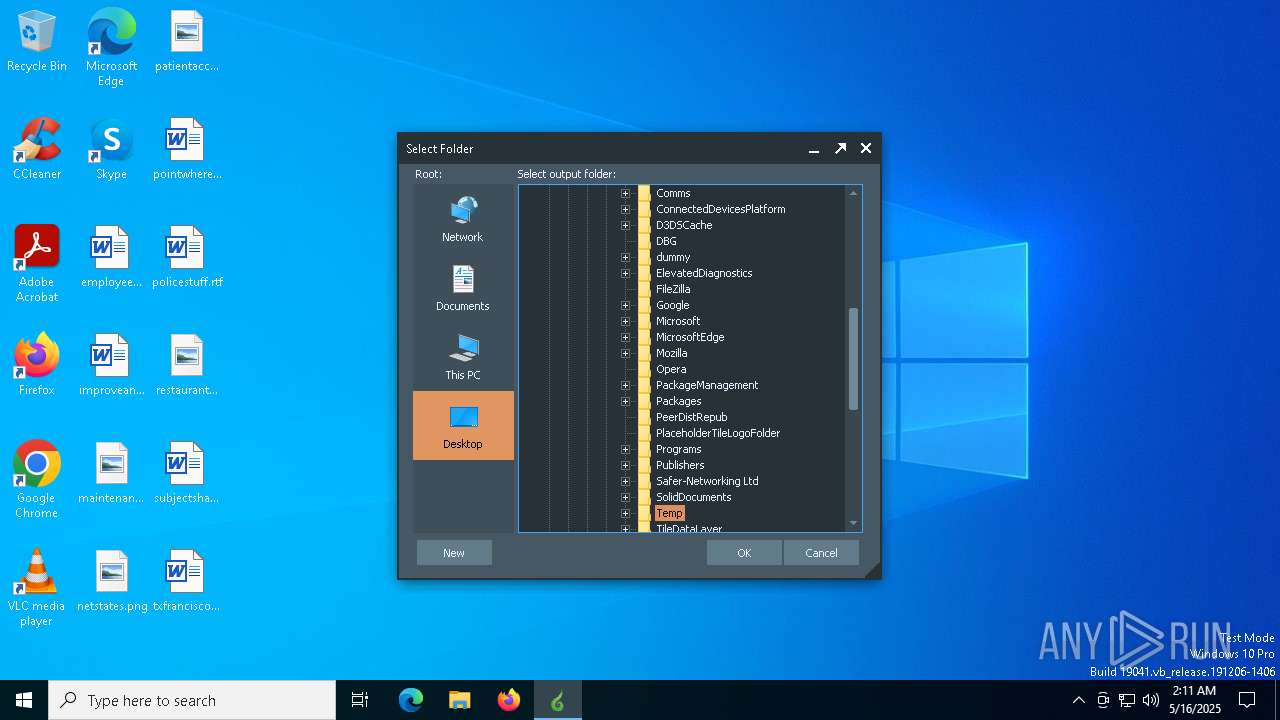1280x720 pixels.
Task: Click the PlaceholderTileLogoFolder folder icon
Action: (644, 433)
